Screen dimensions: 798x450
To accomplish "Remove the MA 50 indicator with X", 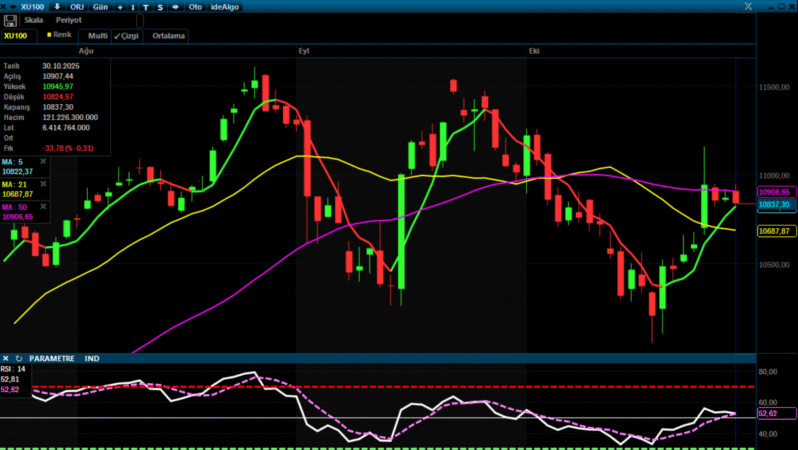I will (x=43, y=206).
